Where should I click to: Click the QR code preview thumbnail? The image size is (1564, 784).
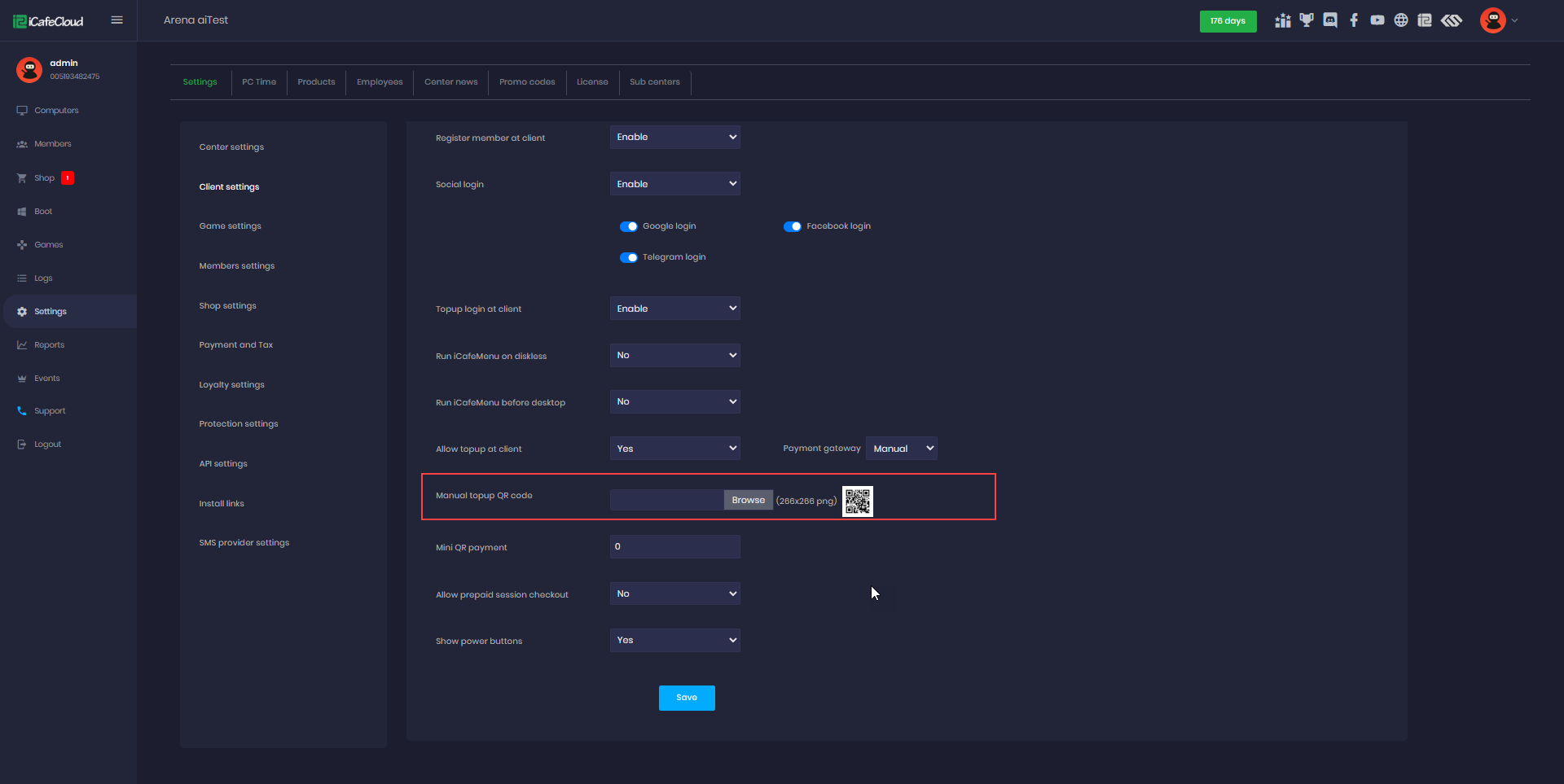pyautogui.click(x=858, y=501)
